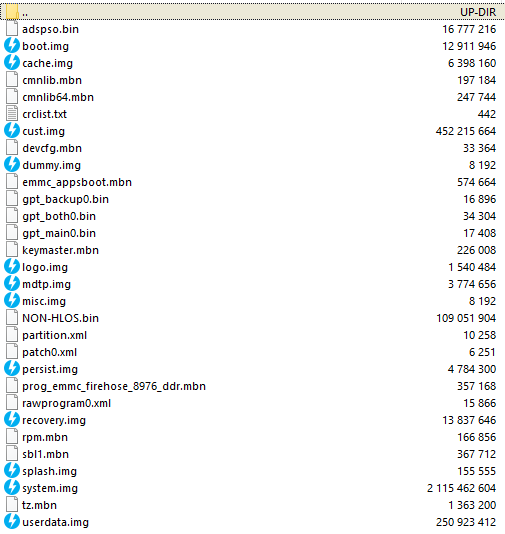The width and height of the screenshot is (505, 534).
Task: Click the persist.img lightning file icon
Action: pos(12,368)
